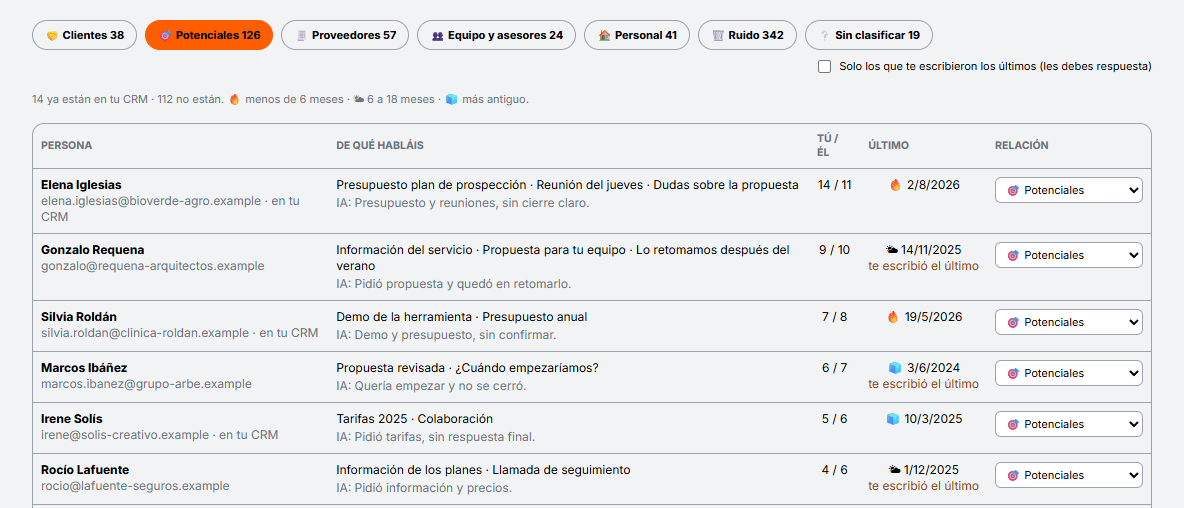The width and height of the screenshot is (1184, 508).
Task: Click the summary '14 ya están en tu CRM'
Action: [90, 99]
